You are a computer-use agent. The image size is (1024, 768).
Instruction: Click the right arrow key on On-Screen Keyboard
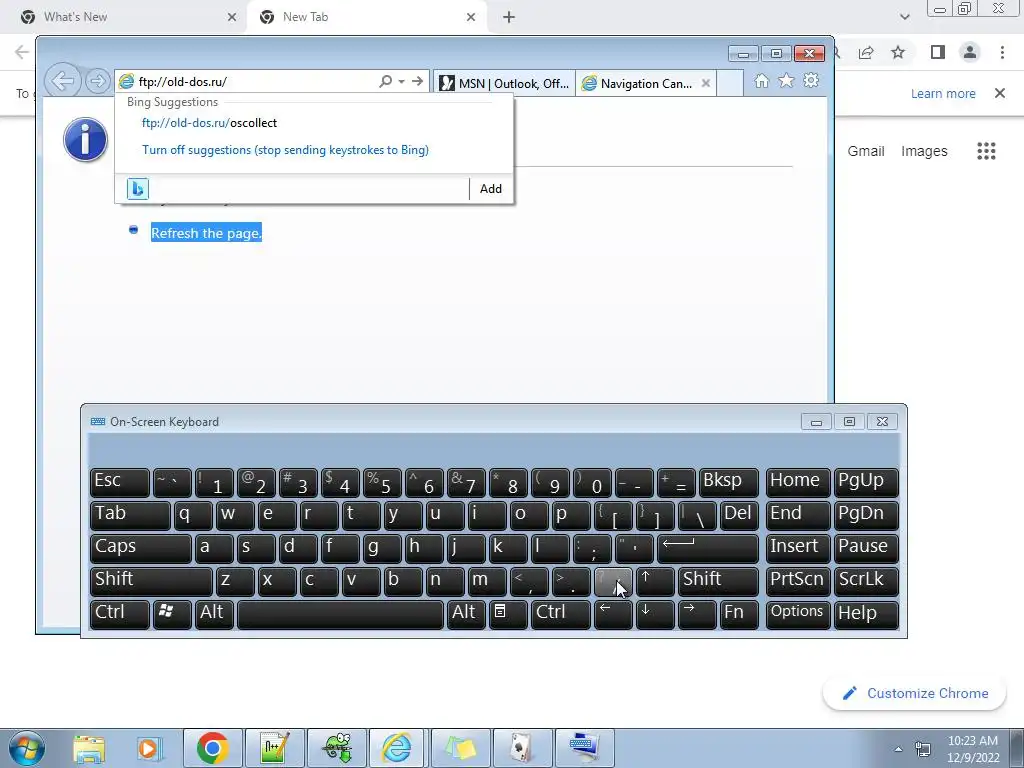click(x=697, y=615)
